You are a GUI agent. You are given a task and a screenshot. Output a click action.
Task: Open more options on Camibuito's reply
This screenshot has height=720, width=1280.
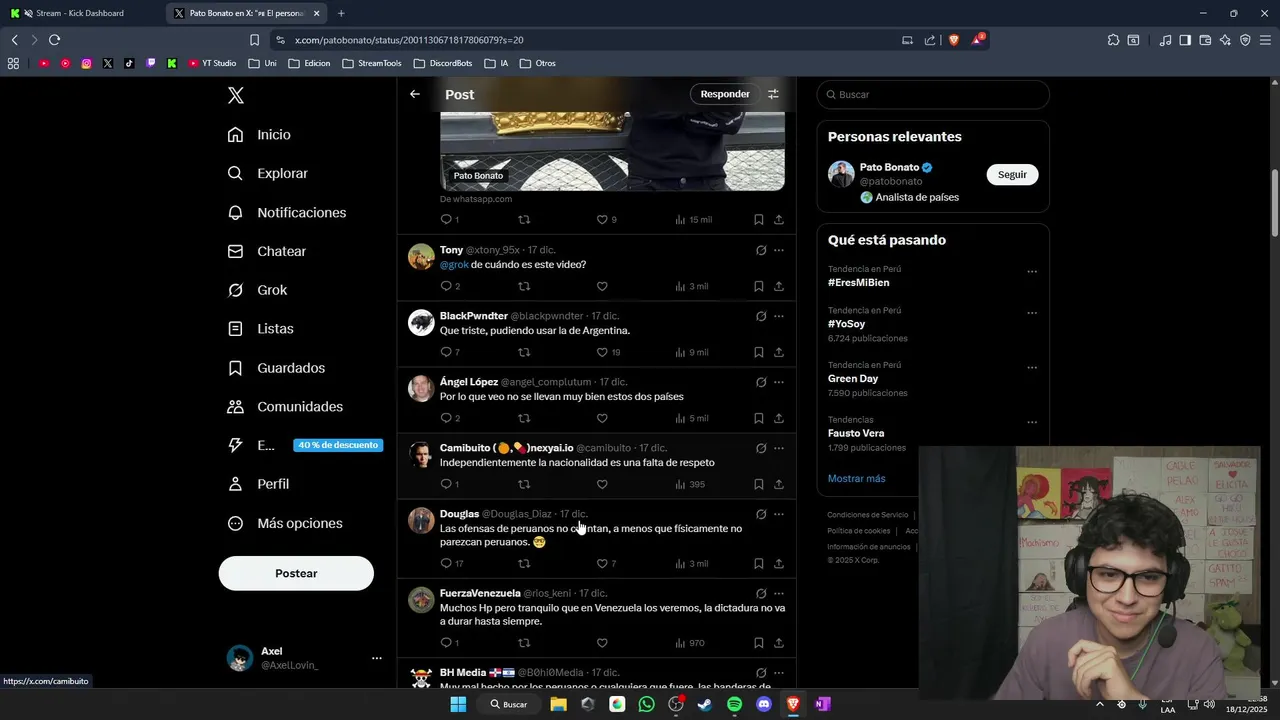click(x=779, y=448)
